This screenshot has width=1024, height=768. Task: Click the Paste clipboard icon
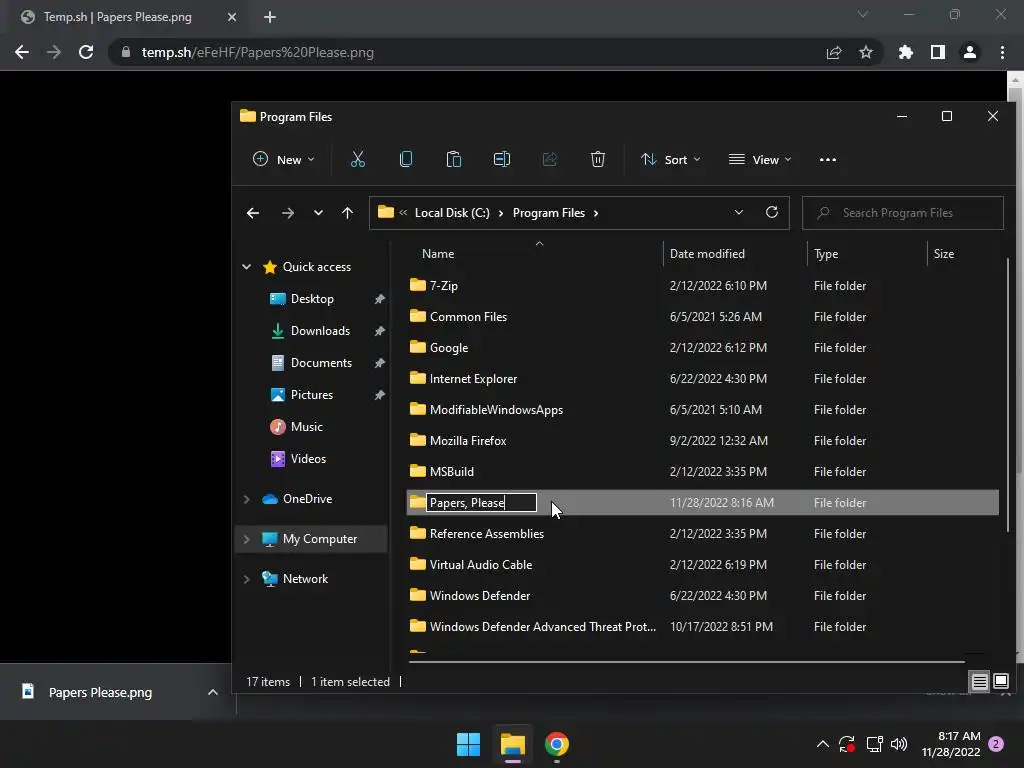tap(453, 159)
